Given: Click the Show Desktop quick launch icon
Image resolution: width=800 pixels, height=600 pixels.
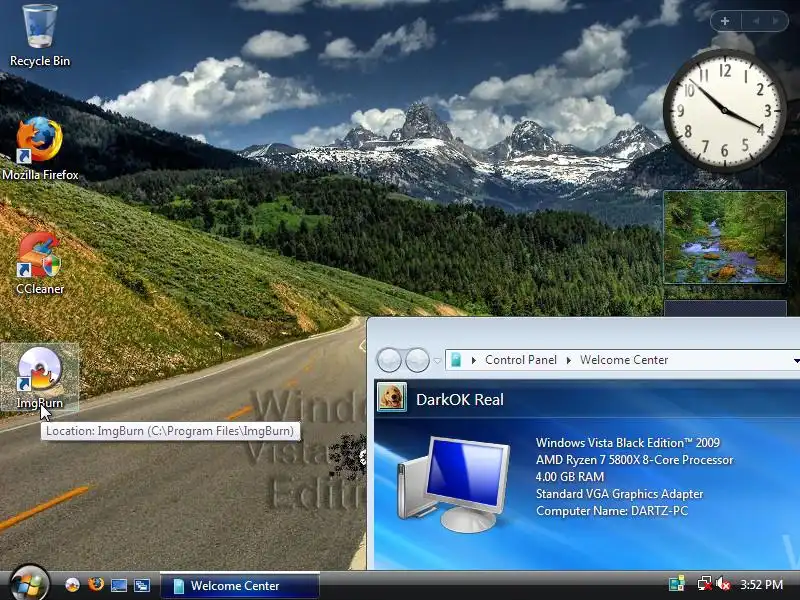Looking at the screenshot, I should pyautogui.click(x=118, y=585).
